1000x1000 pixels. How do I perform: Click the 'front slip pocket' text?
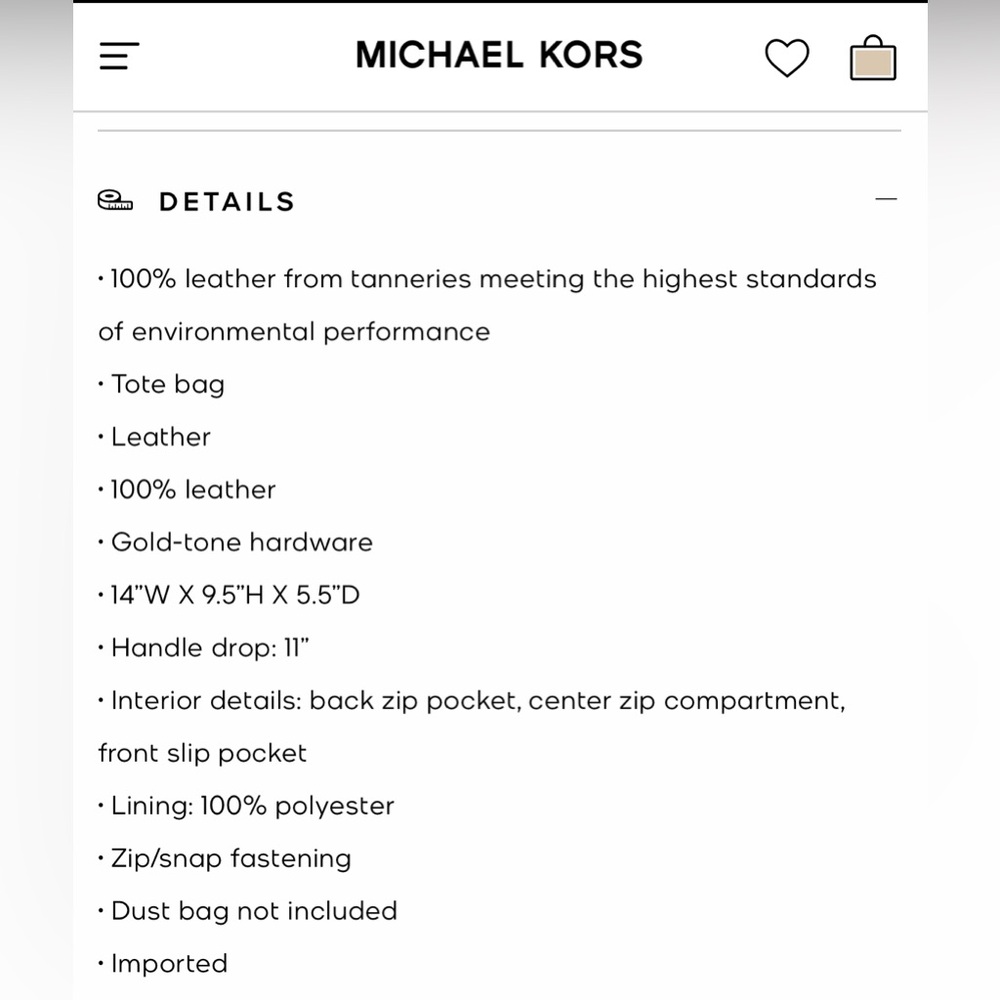[x=202, y=753]
